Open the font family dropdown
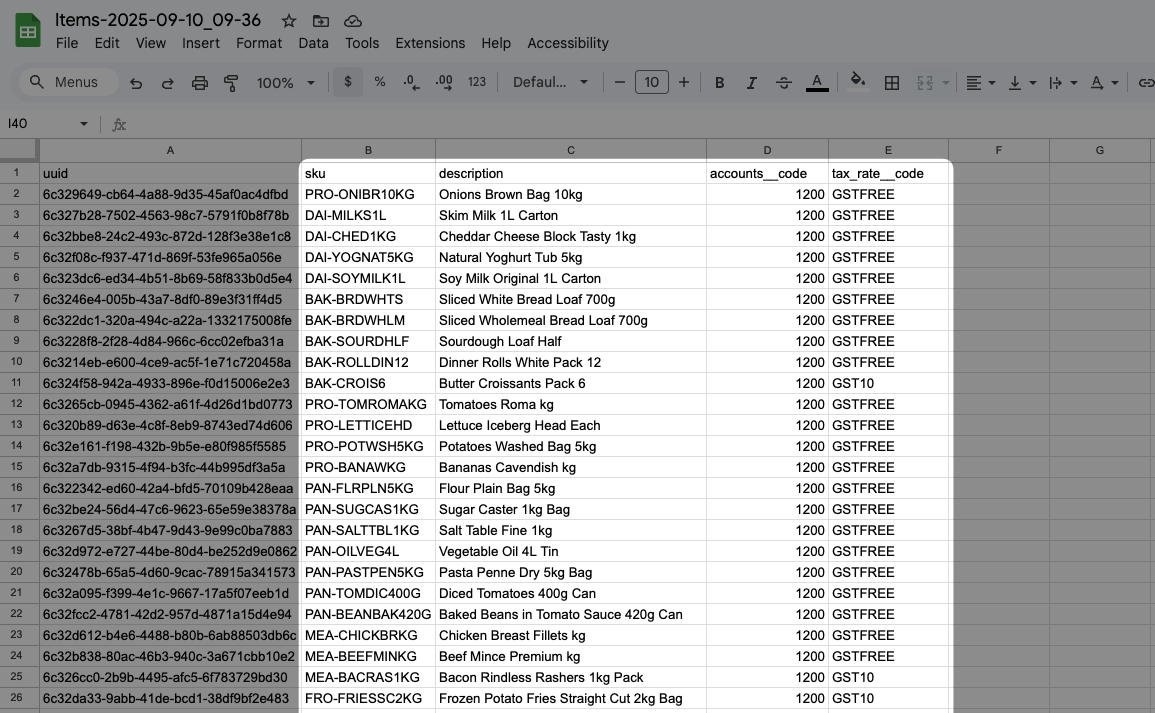1155x713 pixels. point(550,83)
